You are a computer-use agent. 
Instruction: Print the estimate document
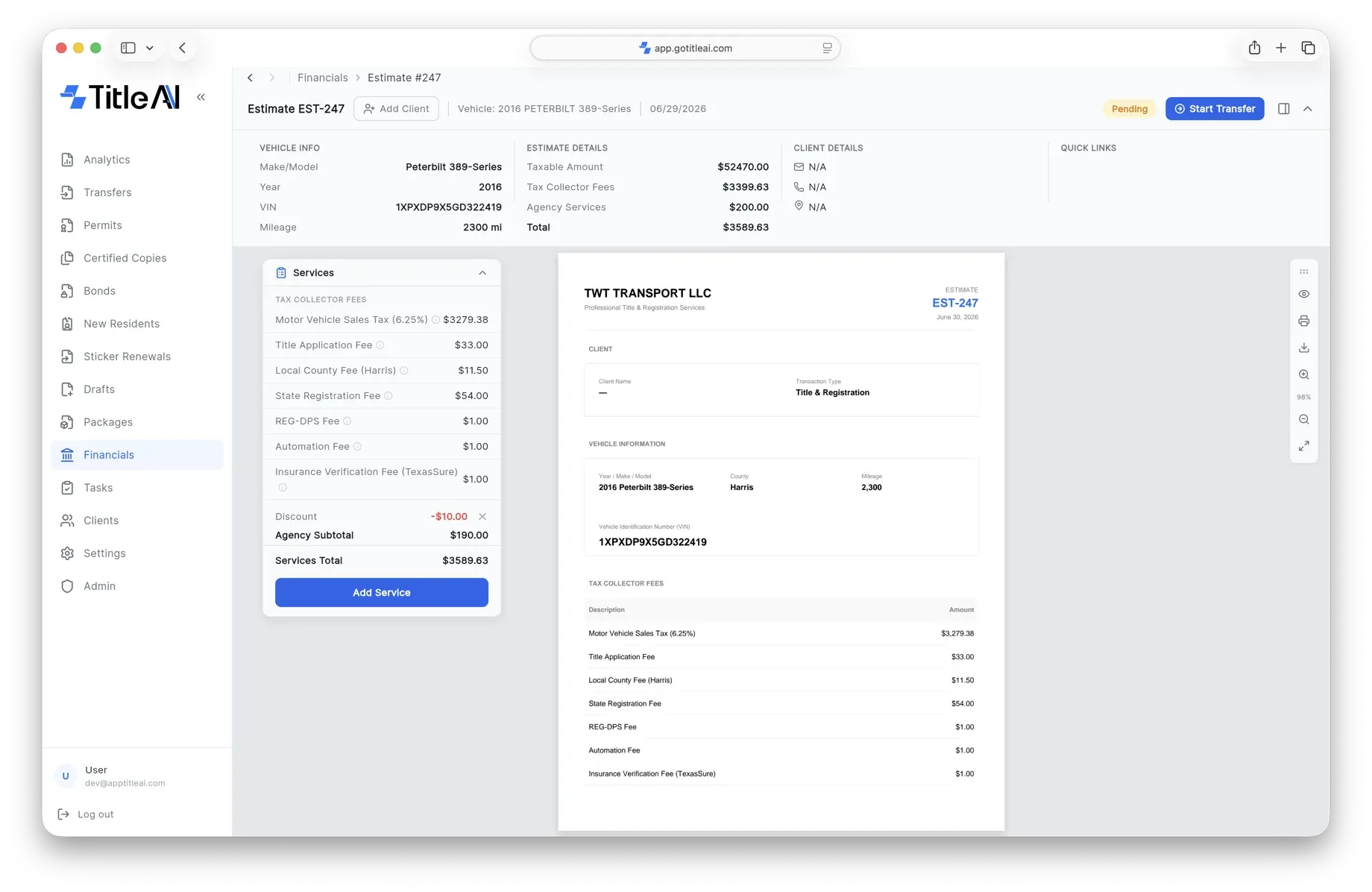pyautogui.click(x=1303, y=321)
